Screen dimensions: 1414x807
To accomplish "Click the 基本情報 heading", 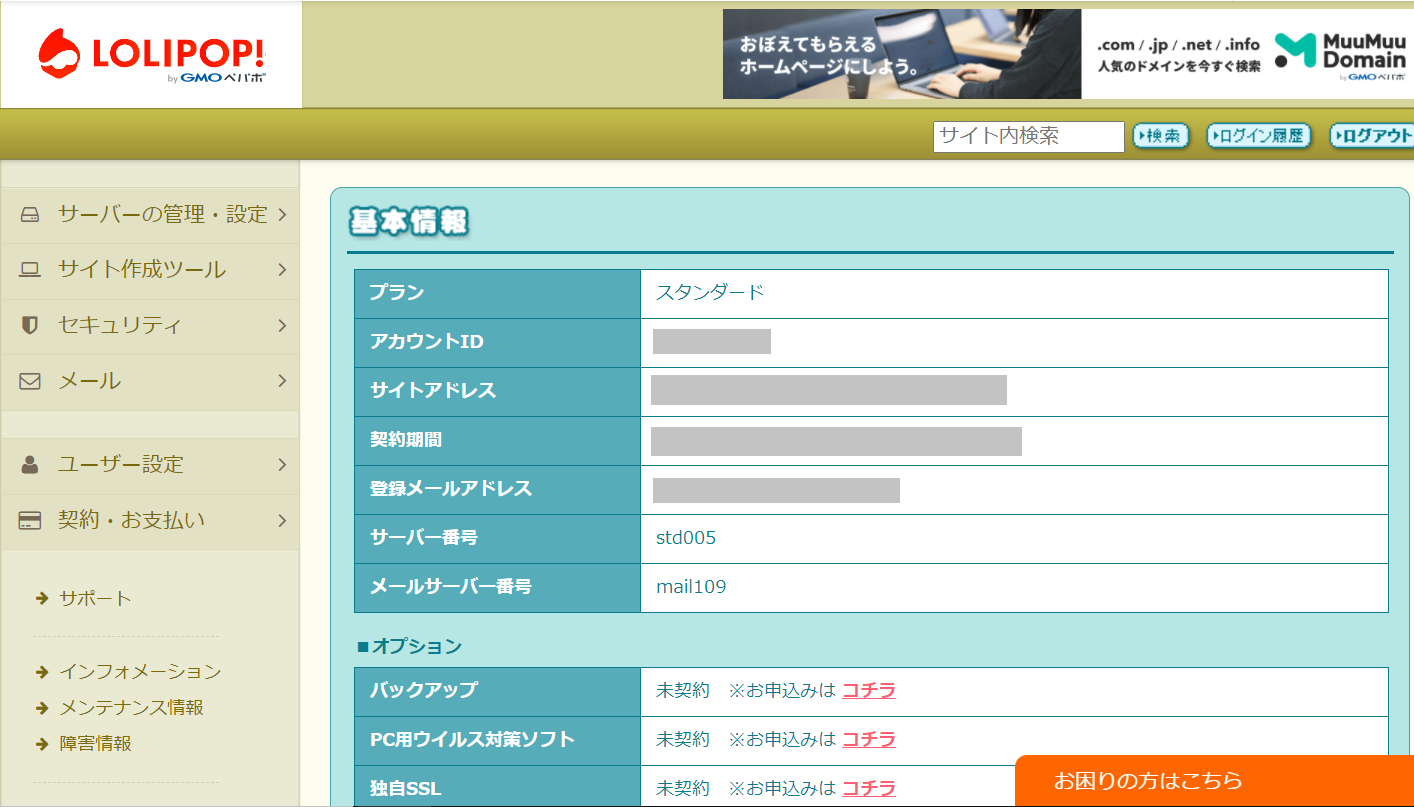I will pos(408,222).
